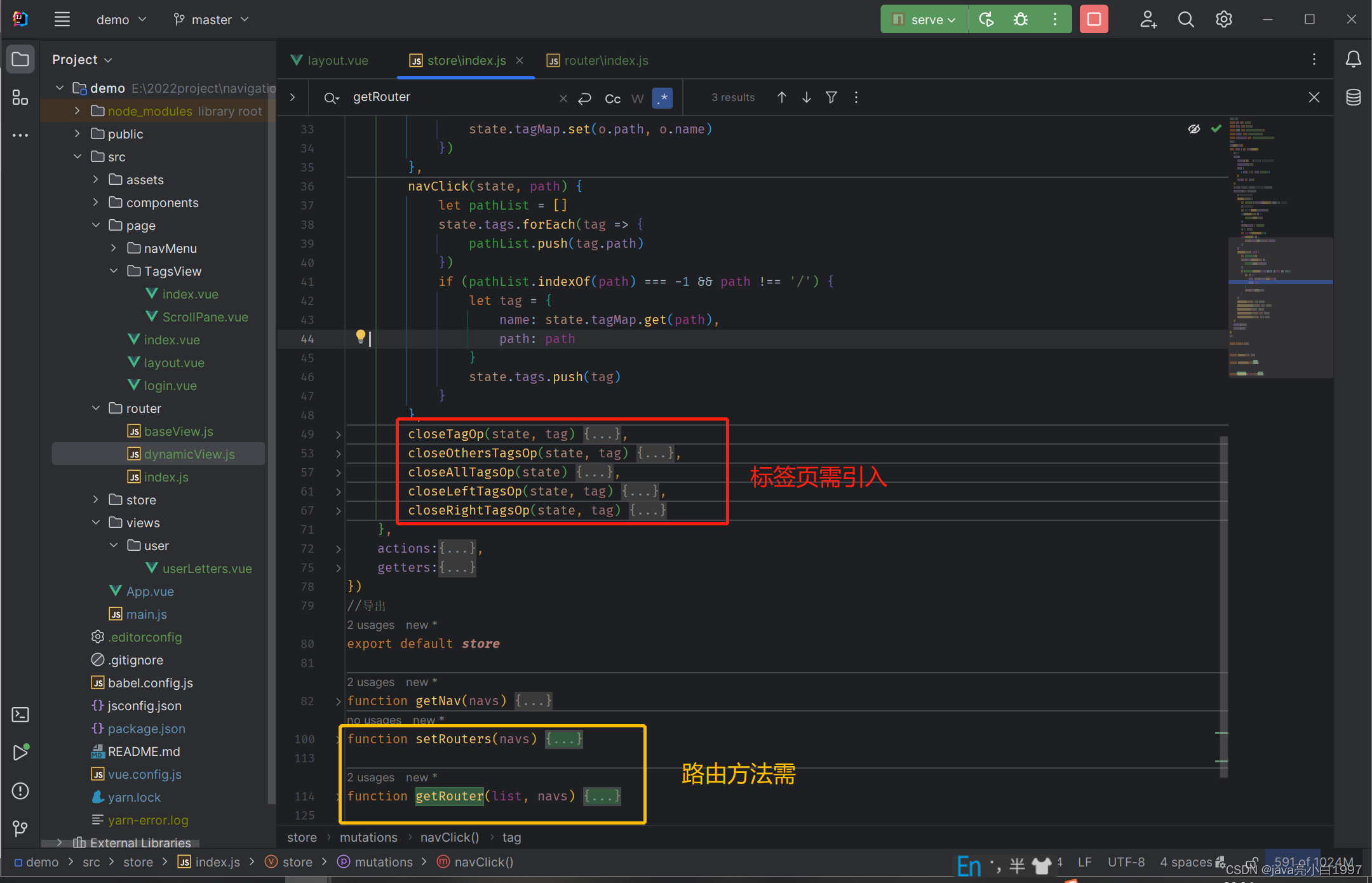Open the Notifications bell

tap(1353, 59)
